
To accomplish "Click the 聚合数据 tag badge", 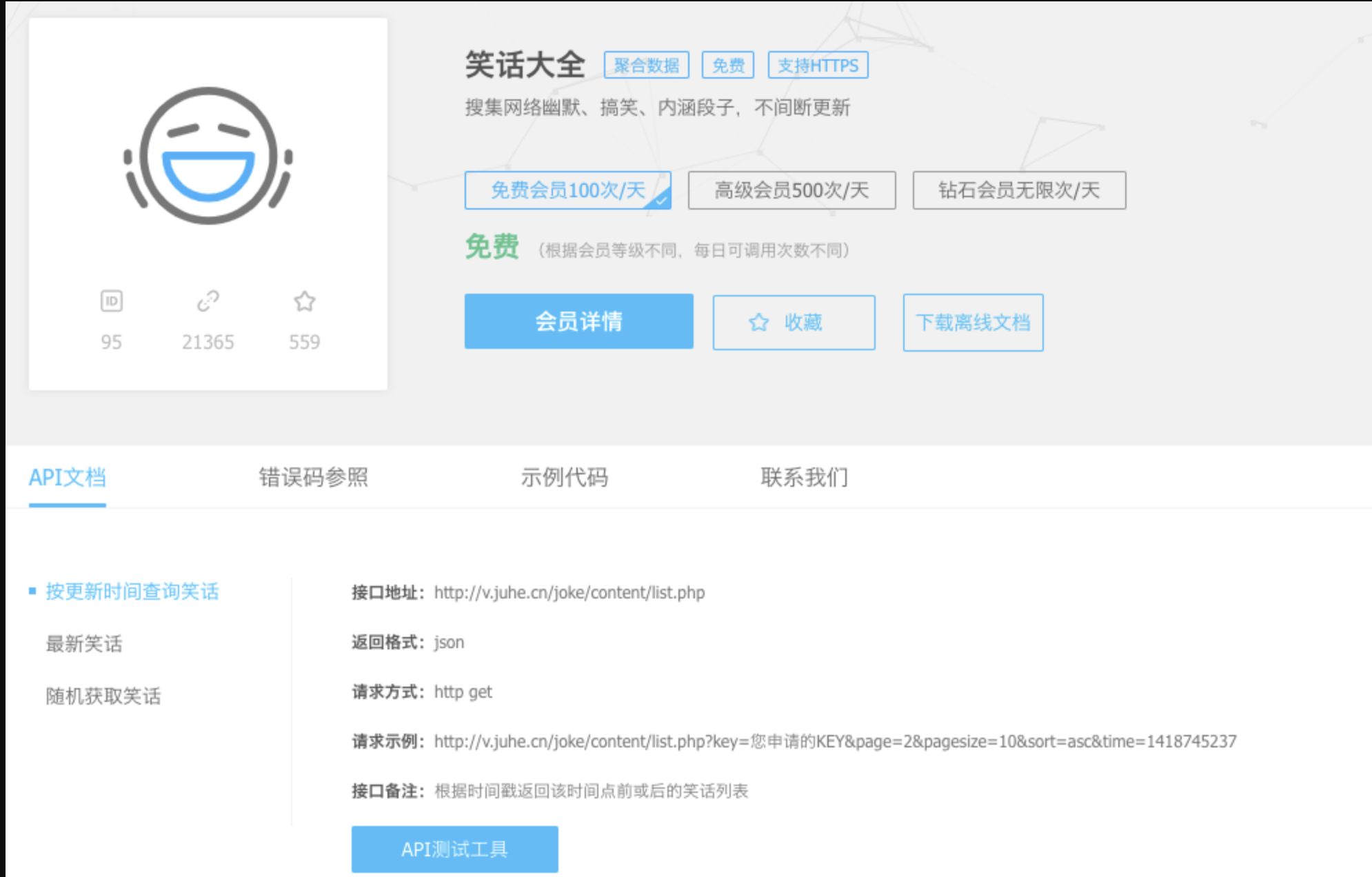I will pos(646,65).
